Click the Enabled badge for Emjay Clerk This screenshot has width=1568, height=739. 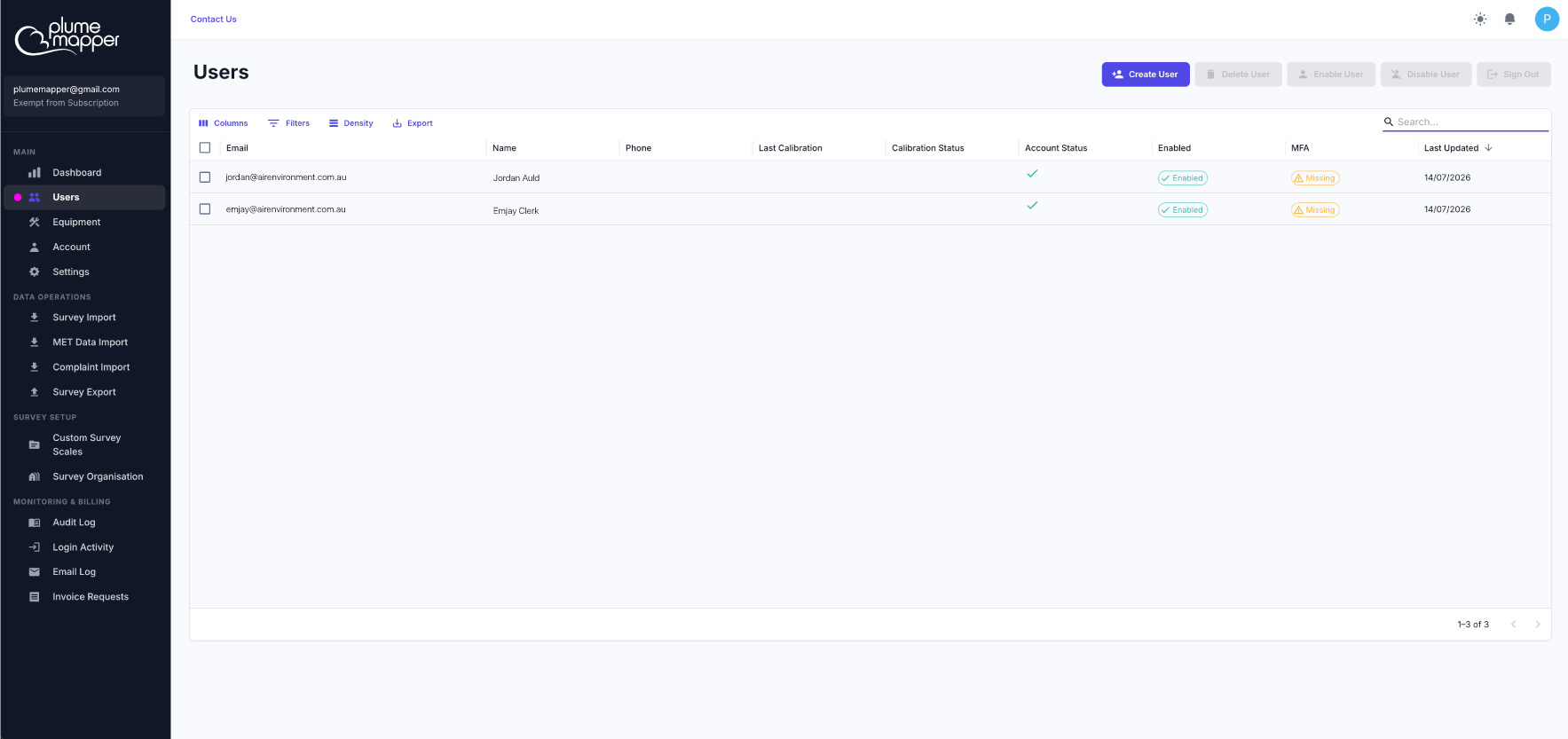point(1183,210)
